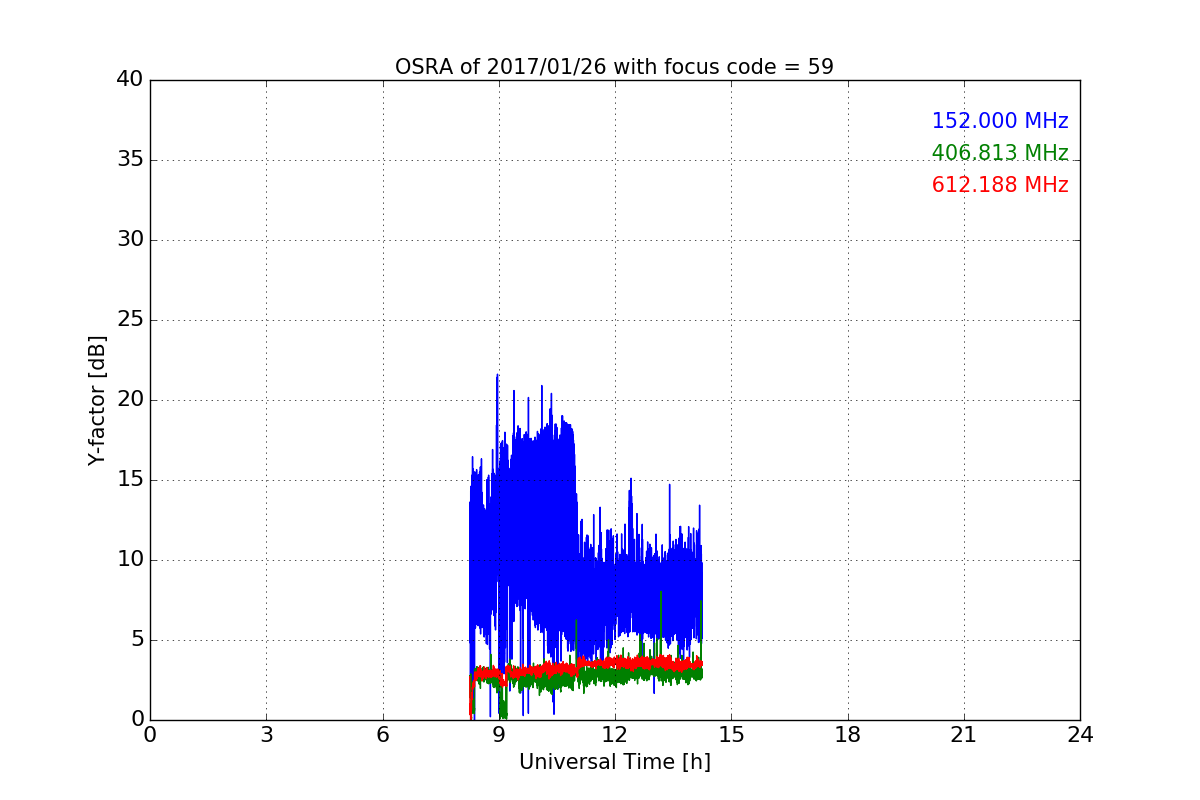The height and width of the screenshot is (800, 1200).
Task: Click the y-axis tick label "30"
Action: pyautogui.click(x=130, y=240)
